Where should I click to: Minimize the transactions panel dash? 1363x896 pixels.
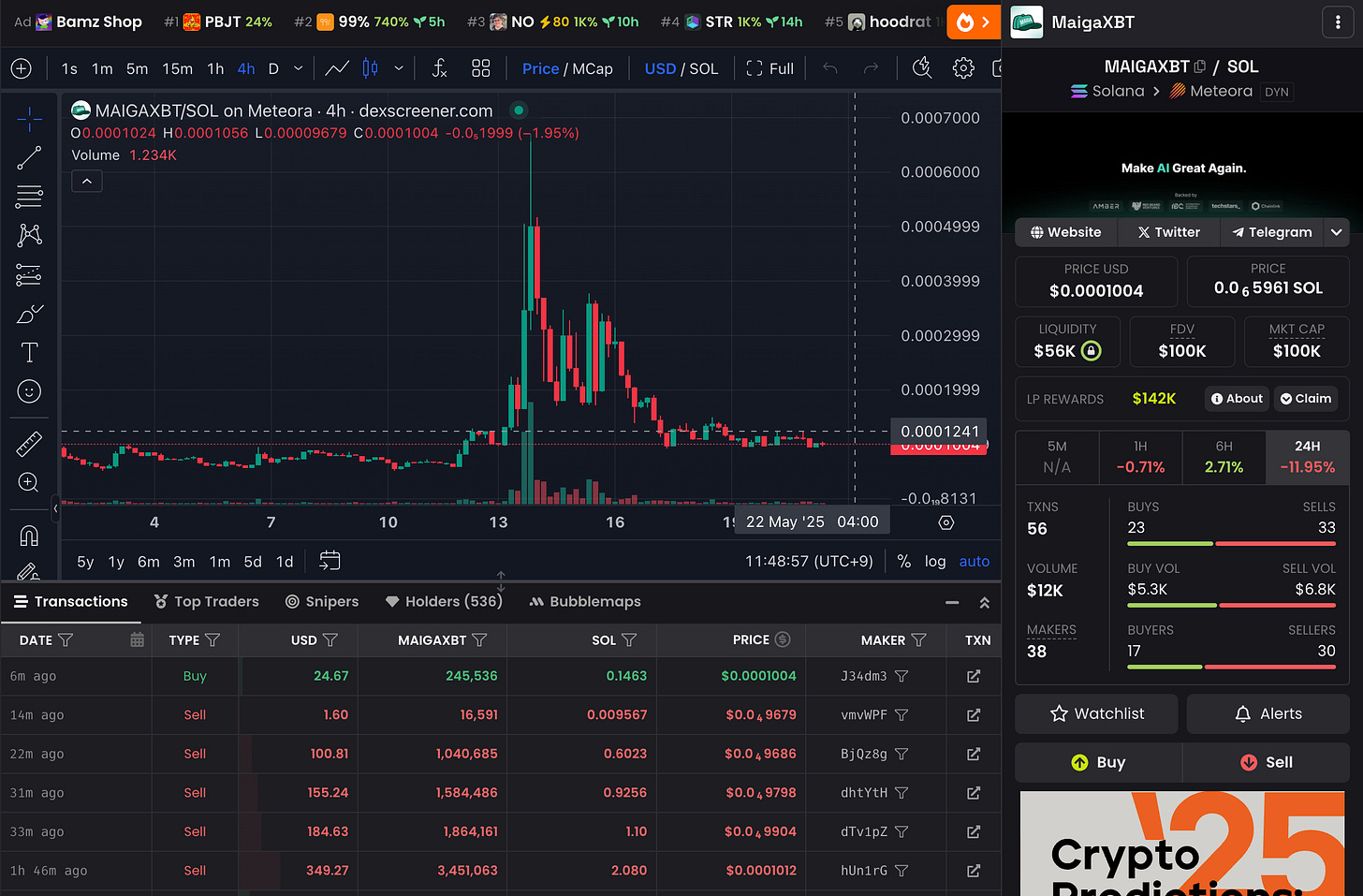[952, 603]
